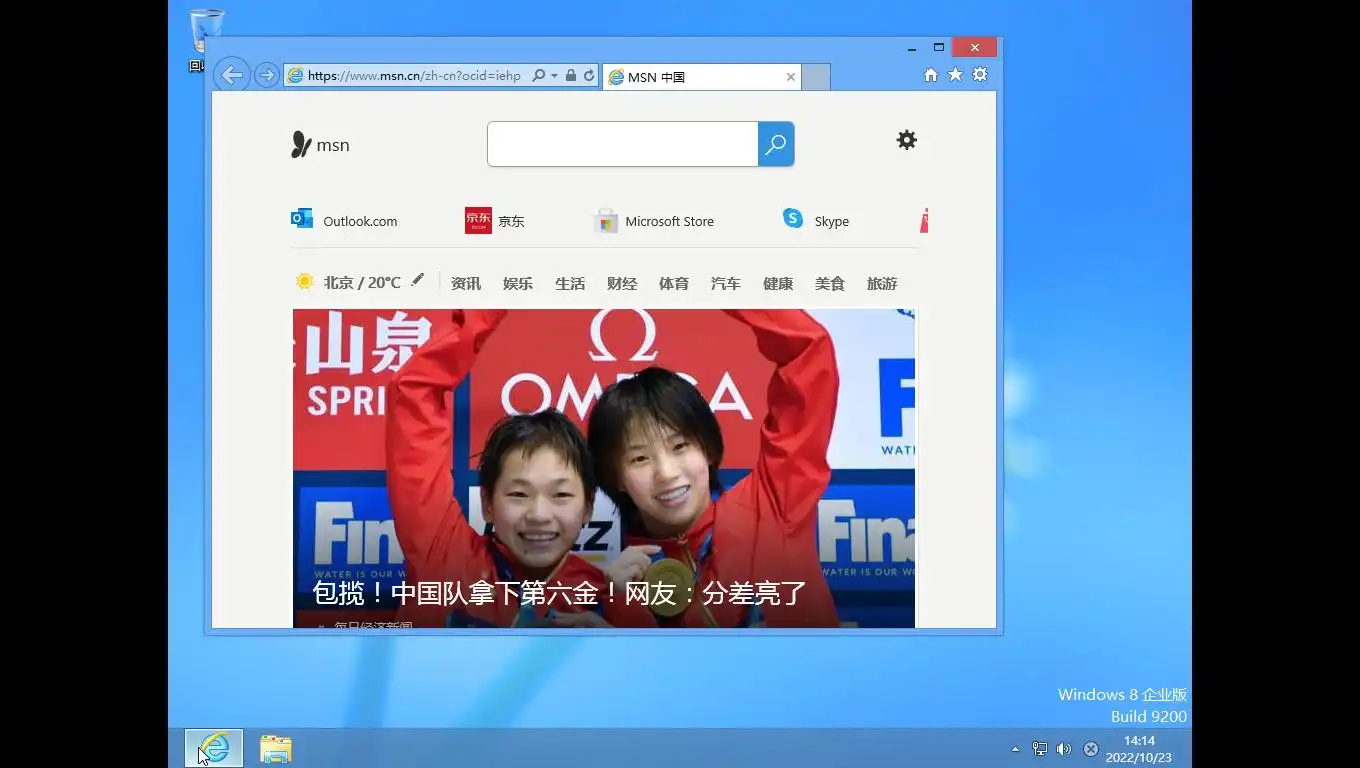Edit the weather location with pencil icon
Image resolution: width=1360 pixels, height=768 pixels.
tap(418, 281)
